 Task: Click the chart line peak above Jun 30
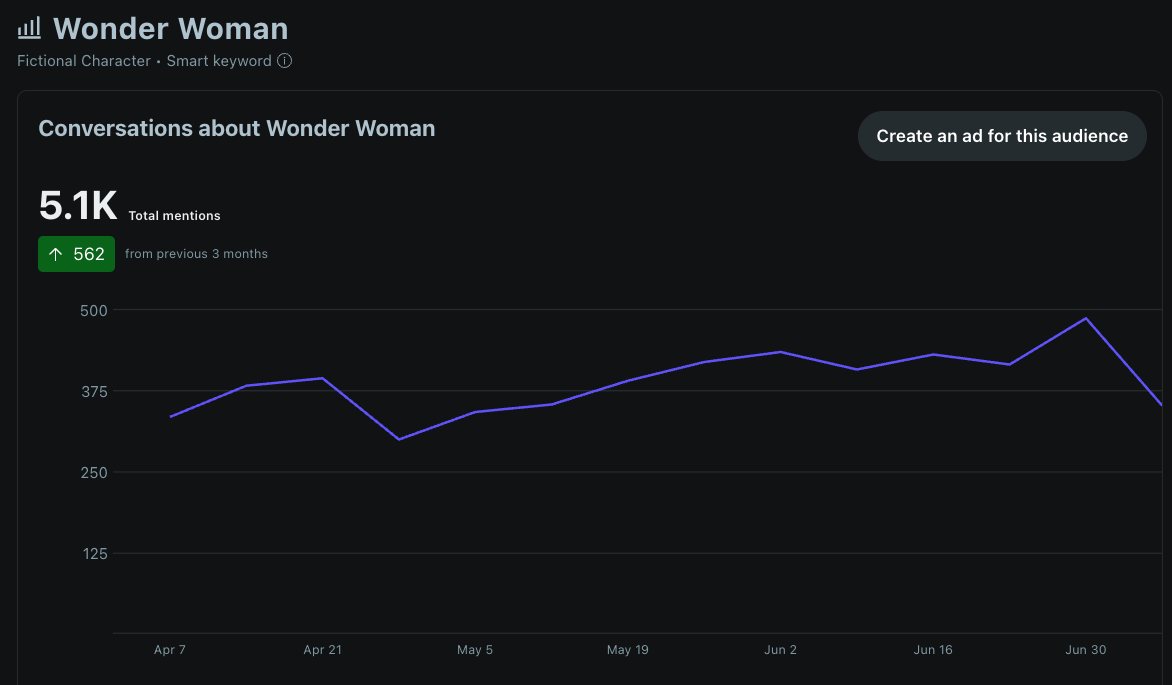click(1085, 319)
